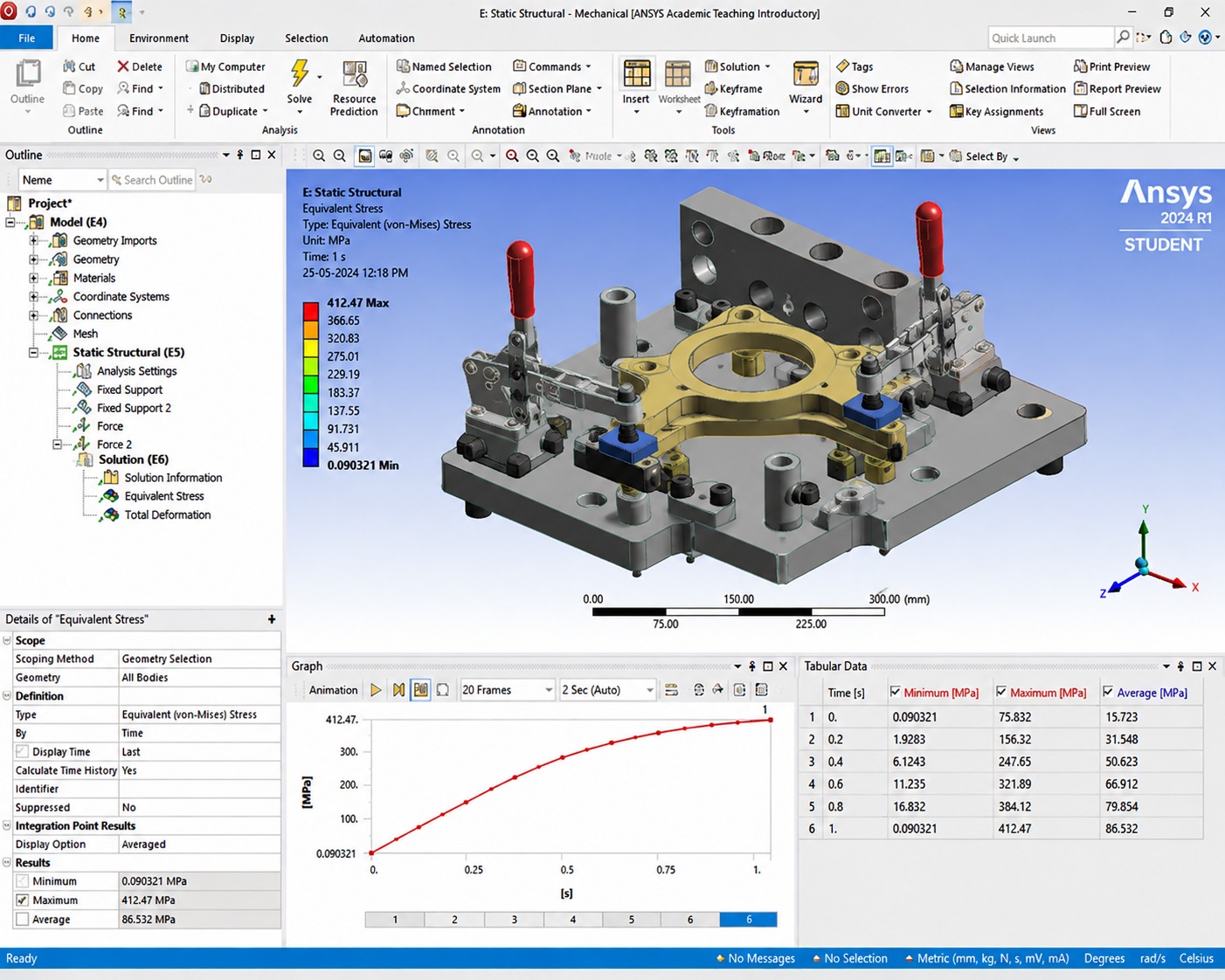Tick the Display Time checkbox
Screen dimensions: 1225x980
pos(23,752)
